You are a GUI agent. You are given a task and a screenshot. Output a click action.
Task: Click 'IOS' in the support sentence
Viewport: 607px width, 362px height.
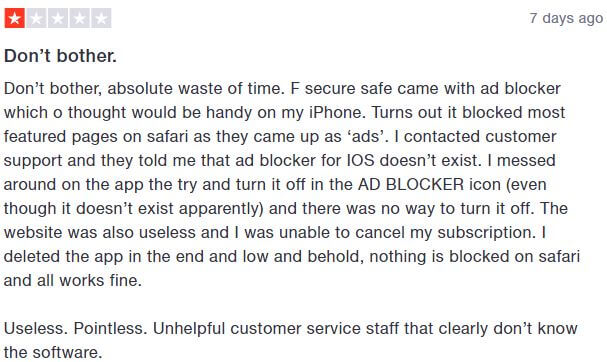tap(360, 161)
